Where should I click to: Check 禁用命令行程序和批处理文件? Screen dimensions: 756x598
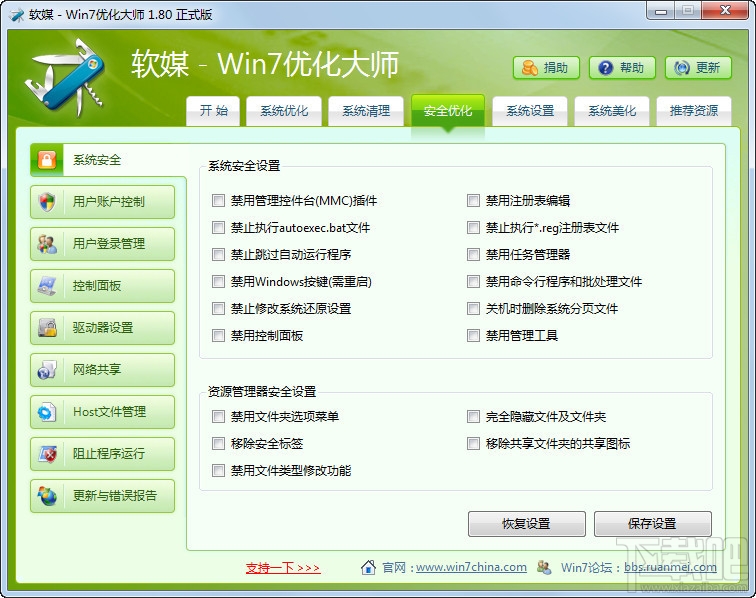tap(473, 281)
